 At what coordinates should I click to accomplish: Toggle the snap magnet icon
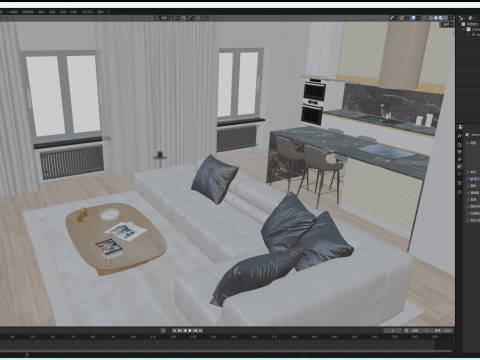pos(184,18)
